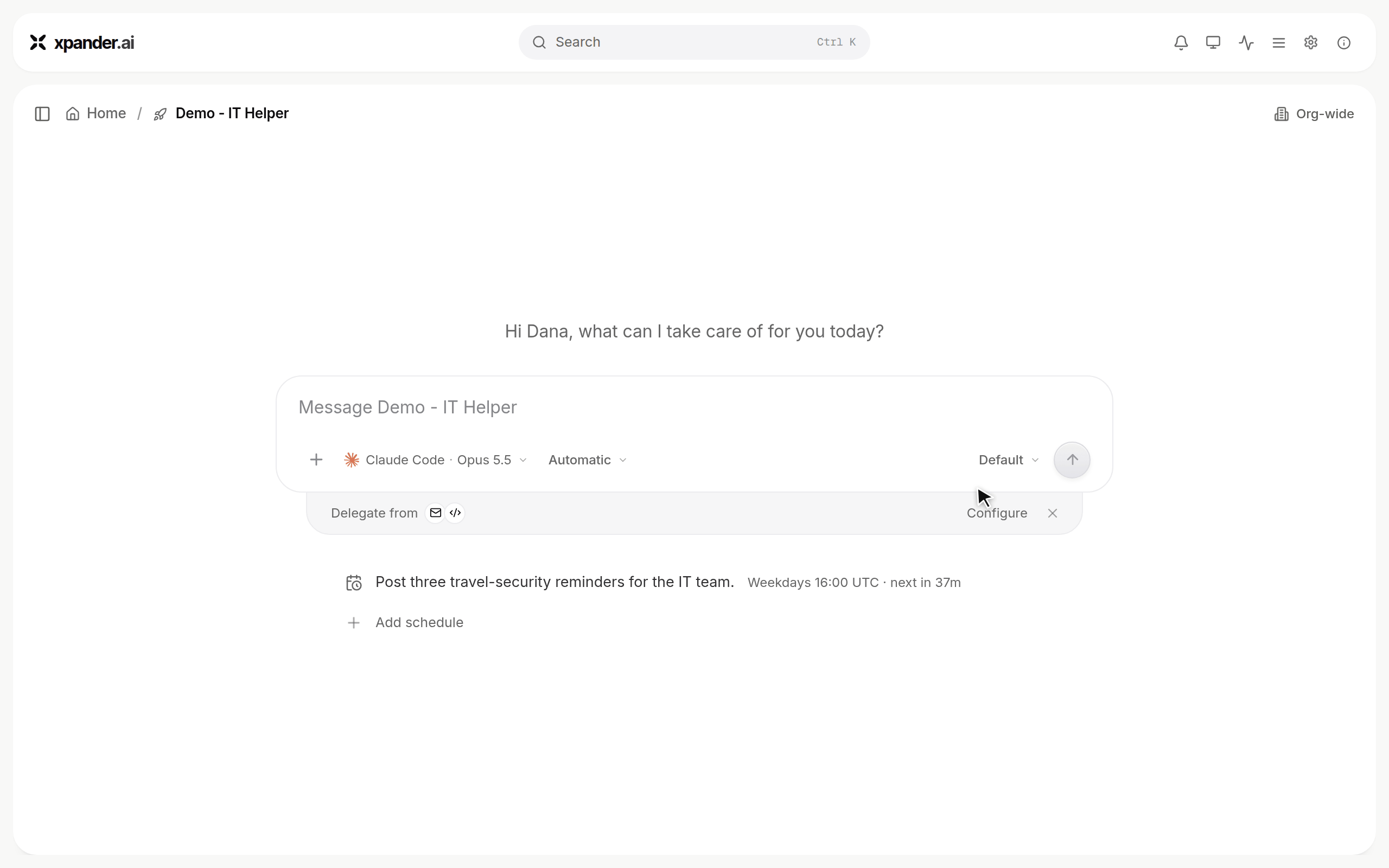Viewport: 1389px width, 868px height.
Task: Go to Home breadcrumb
Action: pos(96,114)
